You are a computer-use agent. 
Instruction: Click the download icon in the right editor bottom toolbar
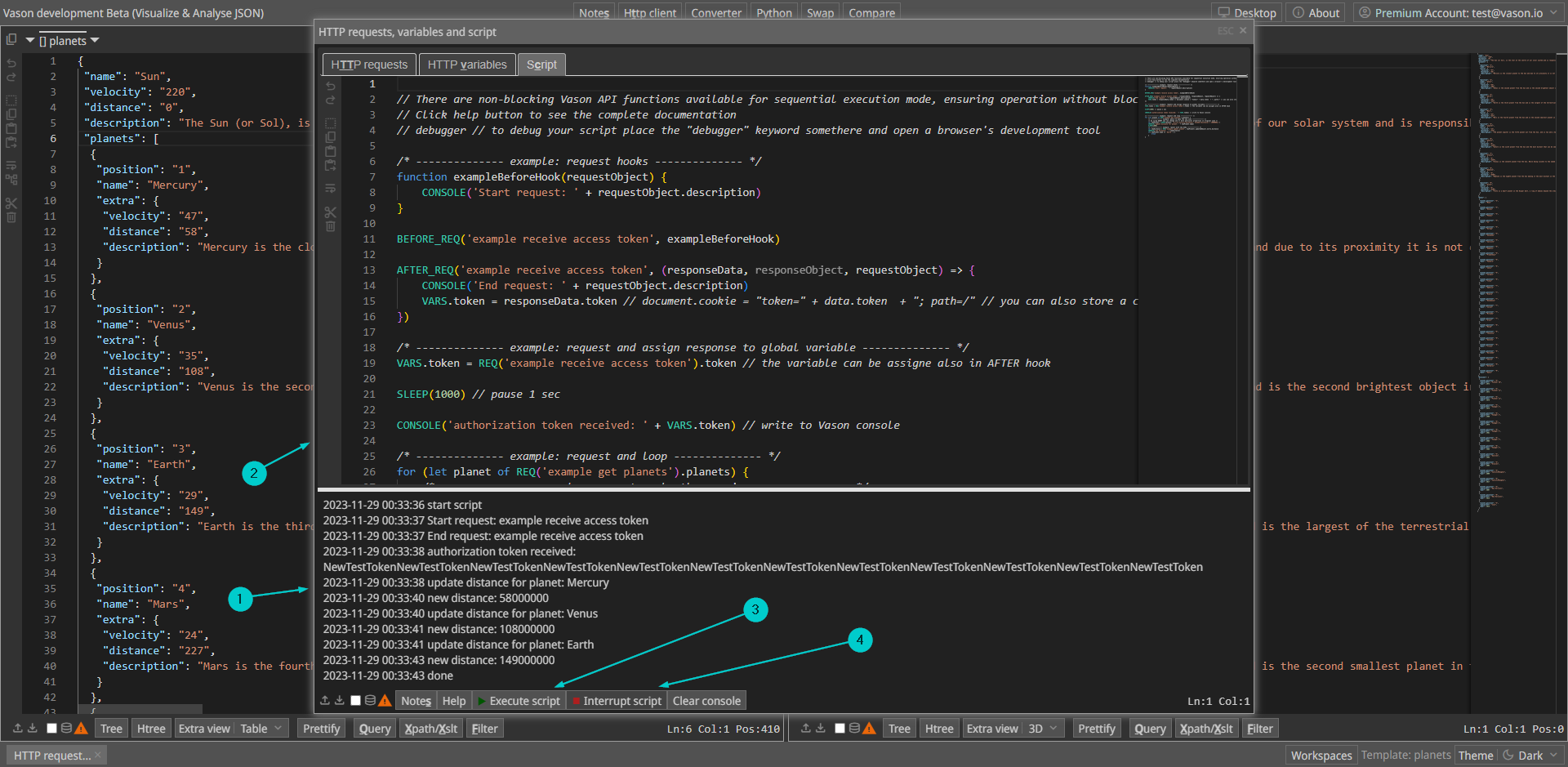(x=821, y=729)
